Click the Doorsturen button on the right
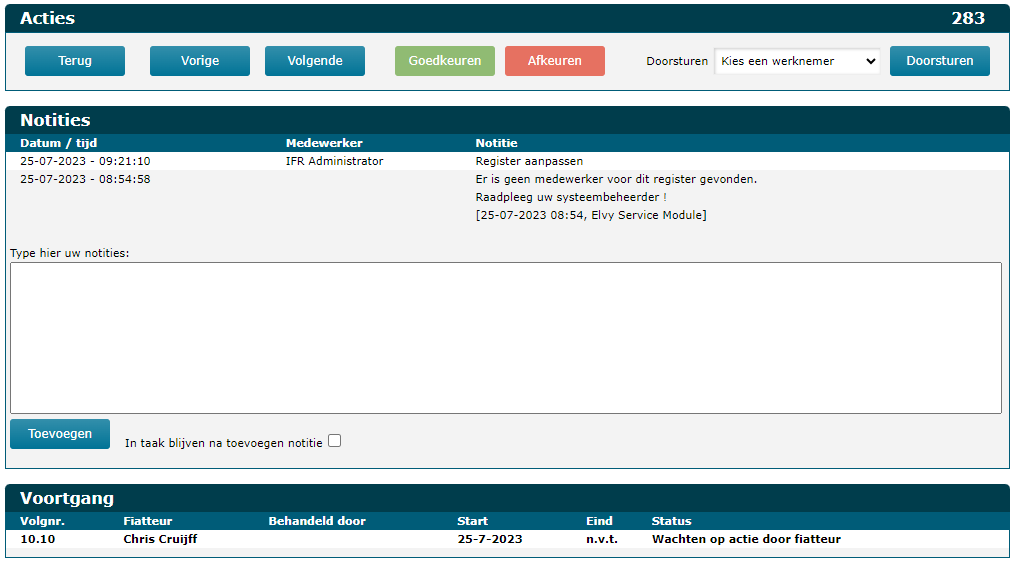This screenshot has height=563, width=1014. click(x=939, y=61)
